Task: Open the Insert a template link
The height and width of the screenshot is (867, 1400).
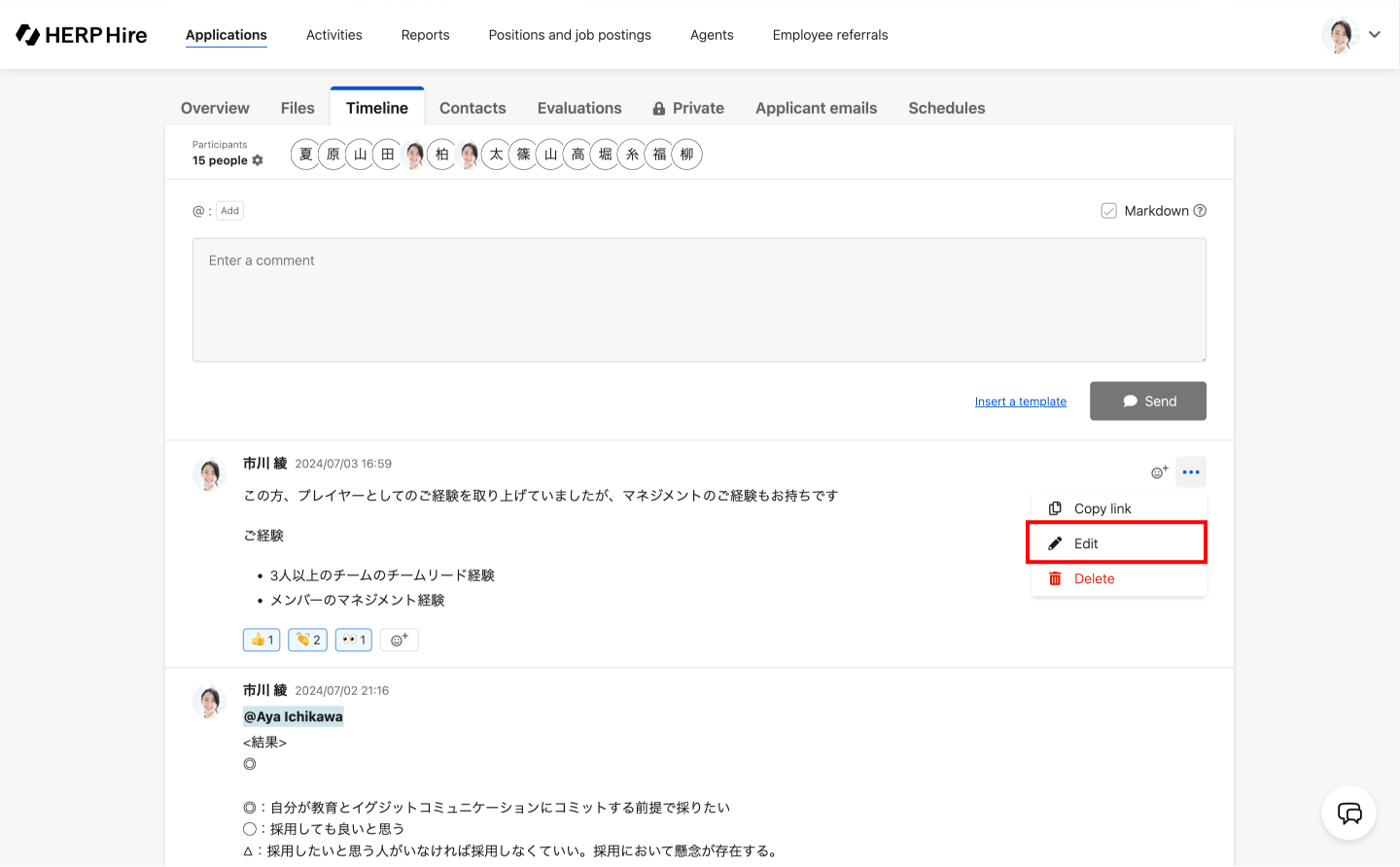Action: click(1020, 401)
